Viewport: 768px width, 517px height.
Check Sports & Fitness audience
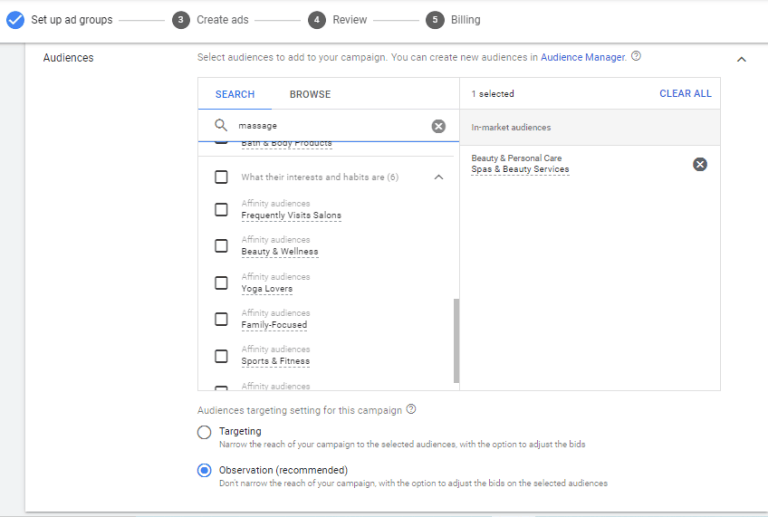pos(221,356)
